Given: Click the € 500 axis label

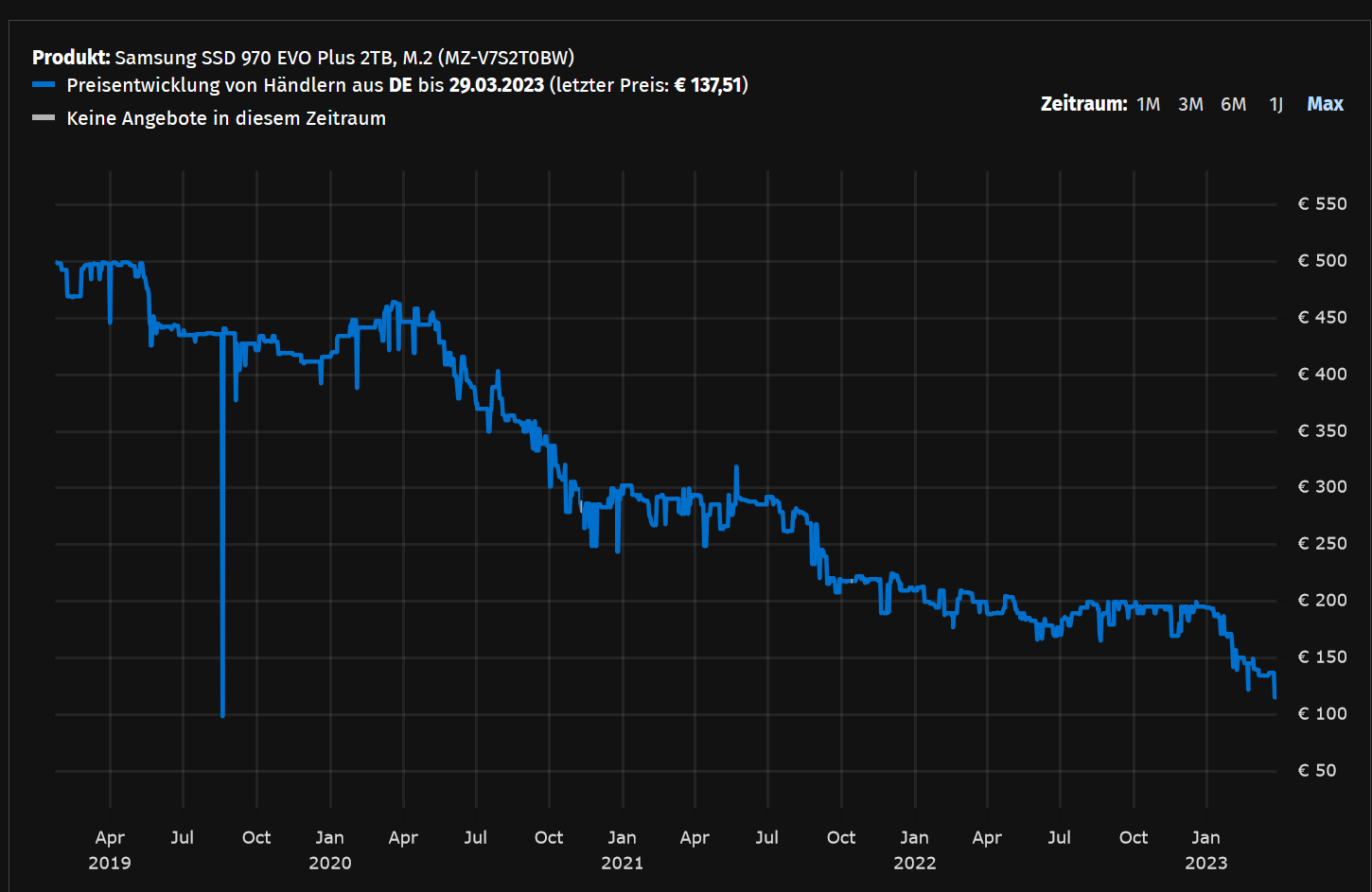Looking at the screenshot, I should click(1322, 261).
